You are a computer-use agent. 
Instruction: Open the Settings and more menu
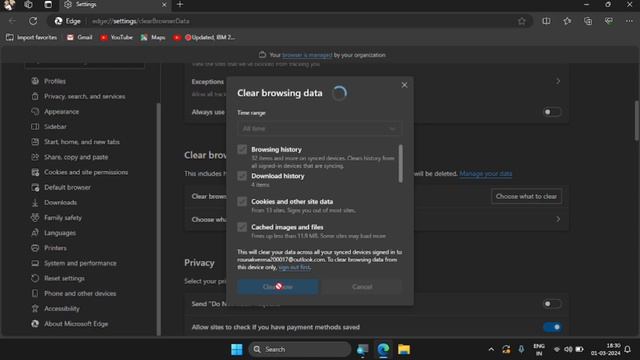629,21
